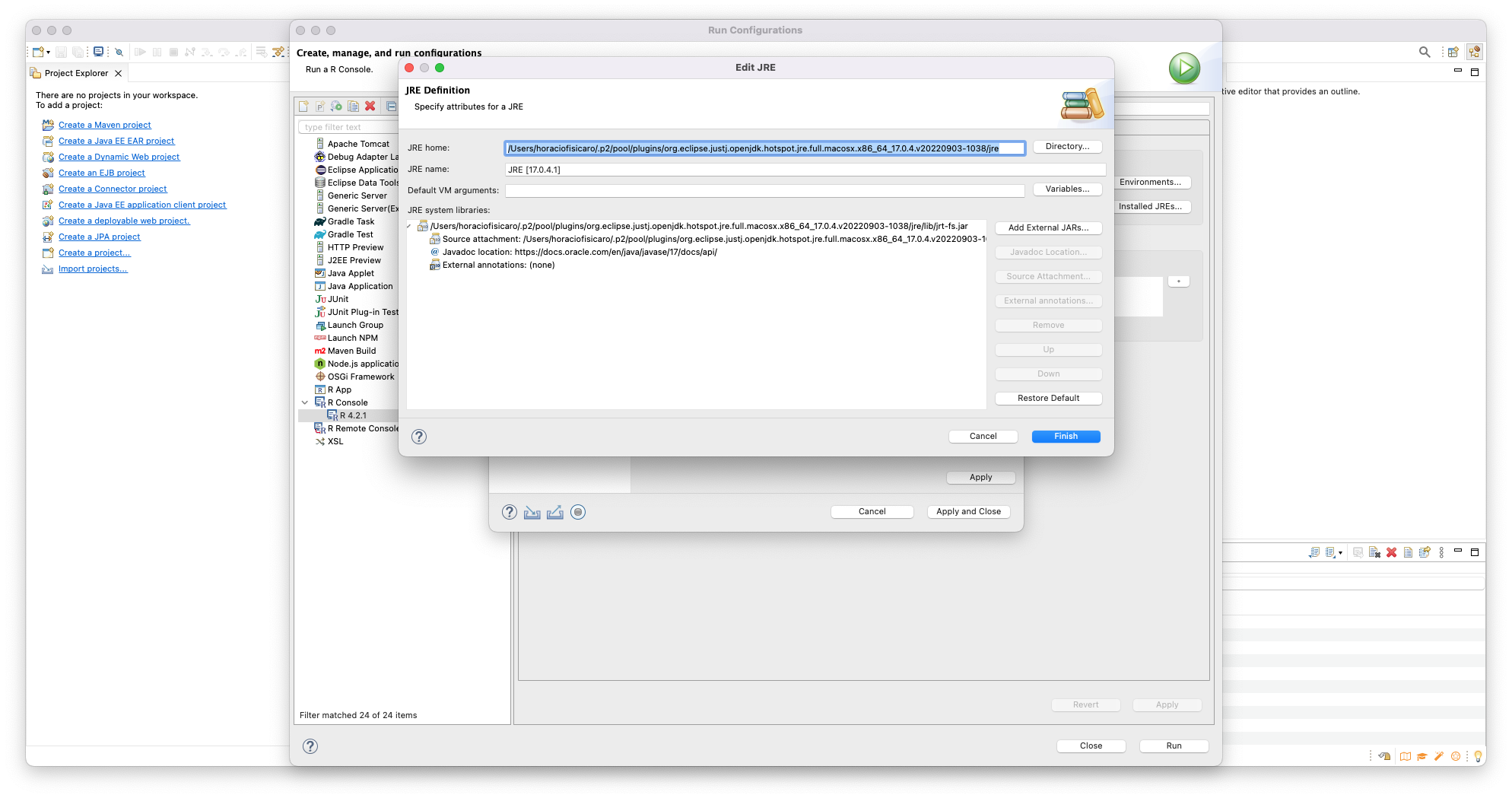Click Remove All Terminated Launches icon in console
The width and height of the screenshot is (1512, 798).
click(1374, 552)
